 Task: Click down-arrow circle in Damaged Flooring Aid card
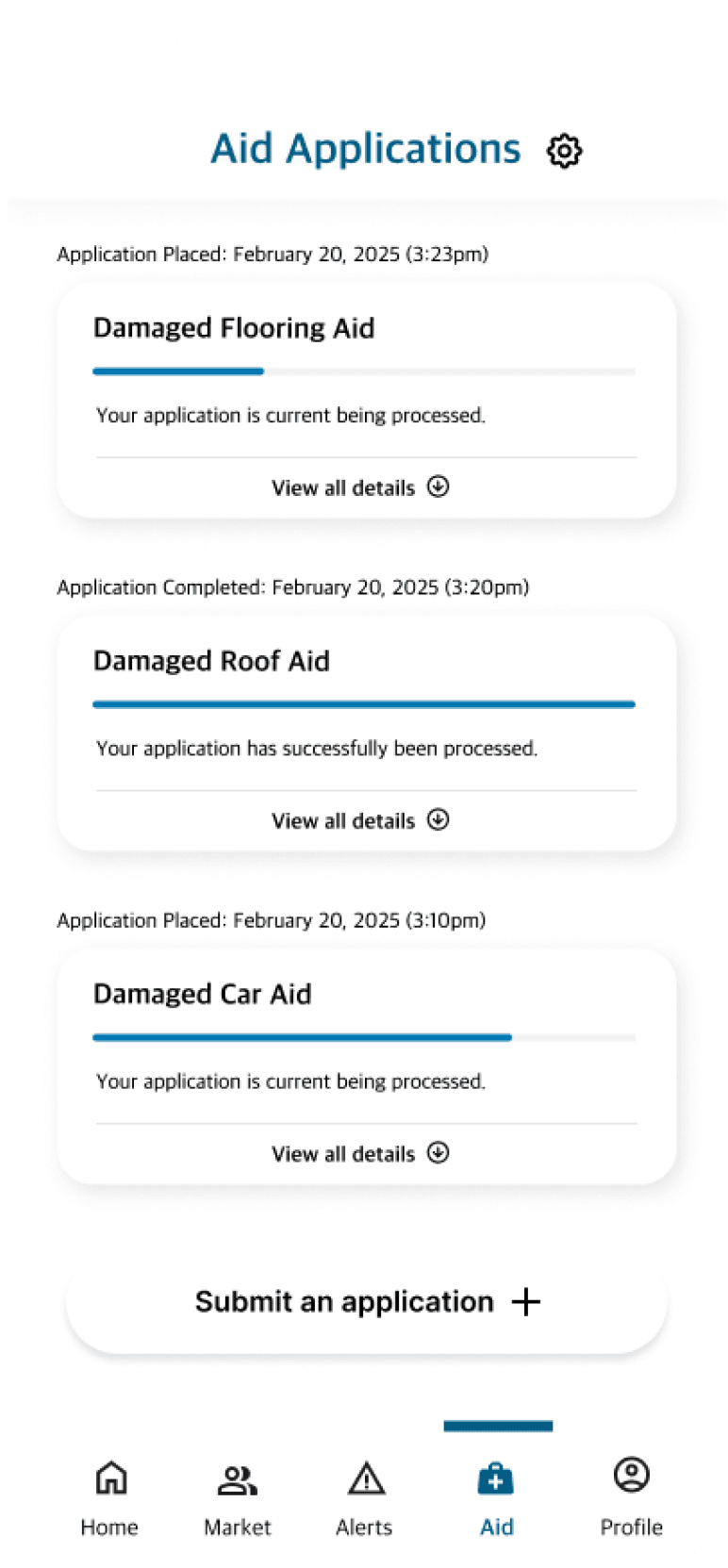pyautogui.click(x=438, y=487)
